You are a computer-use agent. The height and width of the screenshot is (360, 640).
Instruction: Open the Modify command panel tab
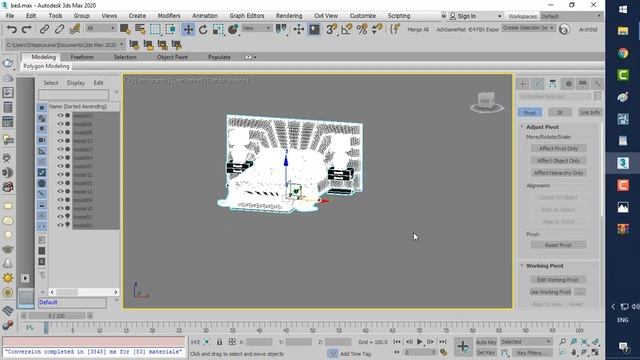click(x=538, y=84)
